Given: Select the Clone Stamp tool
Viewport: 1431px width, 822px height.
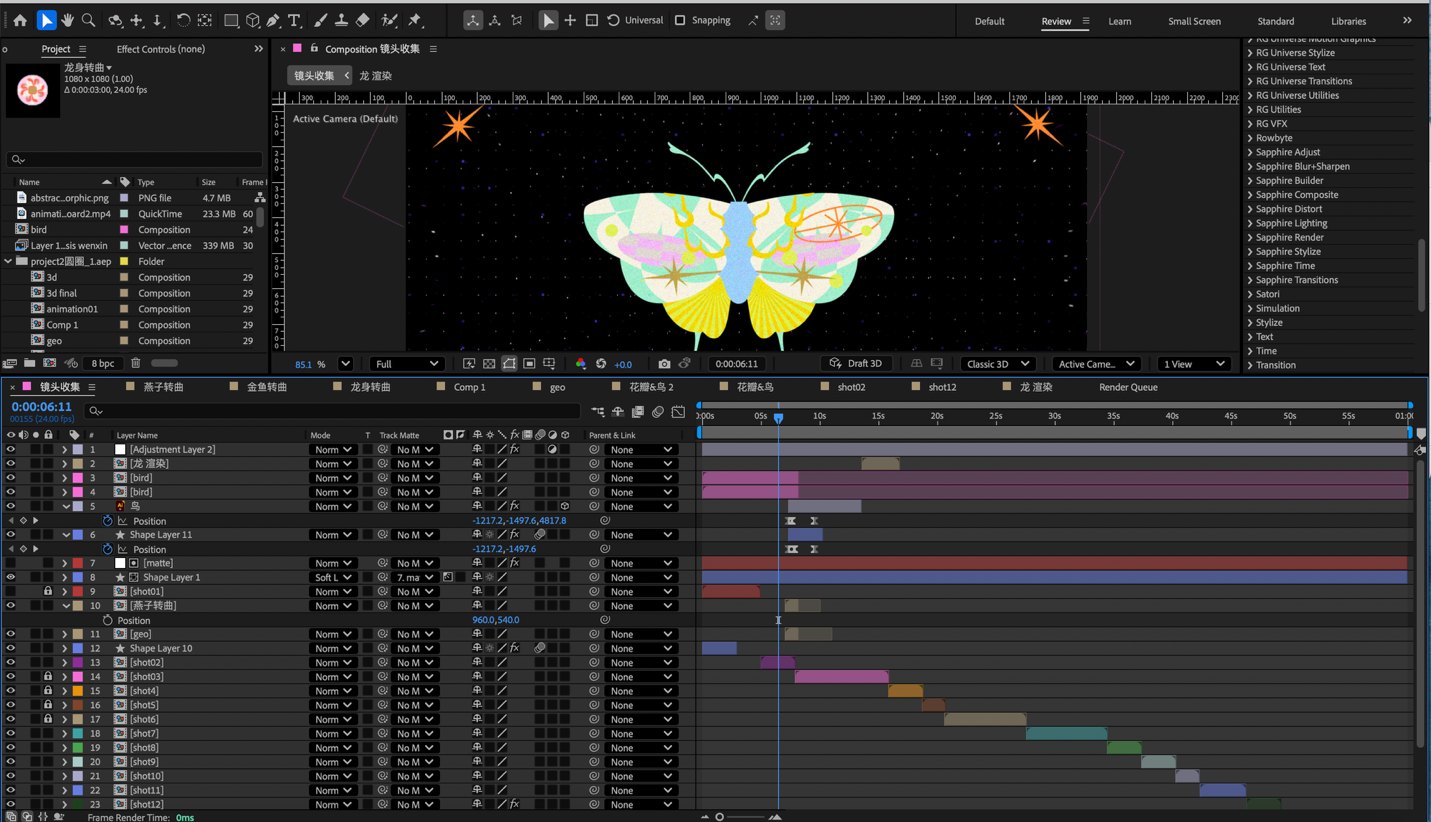Looking at the screenshot, I should tap(341, 20).
